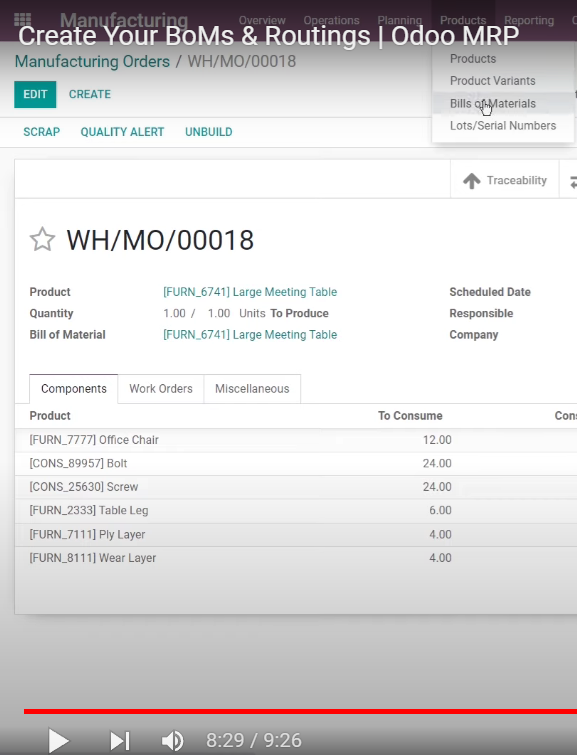This screenshot has width=577, height=755.
Task: Mute the video volume speaker icon
Action: coord(172,741)
